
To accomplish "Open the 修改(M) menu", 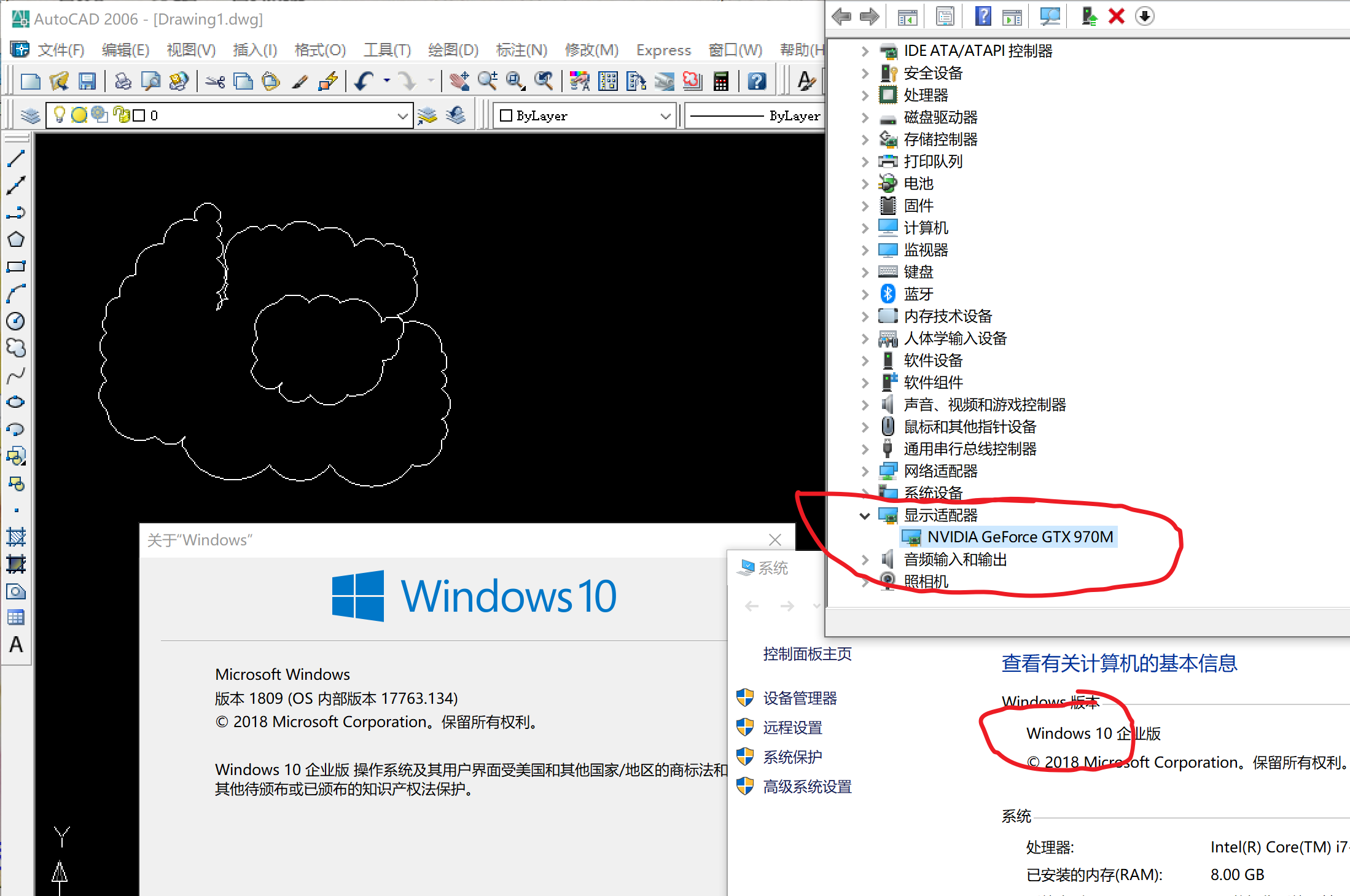I will (591, 50).
